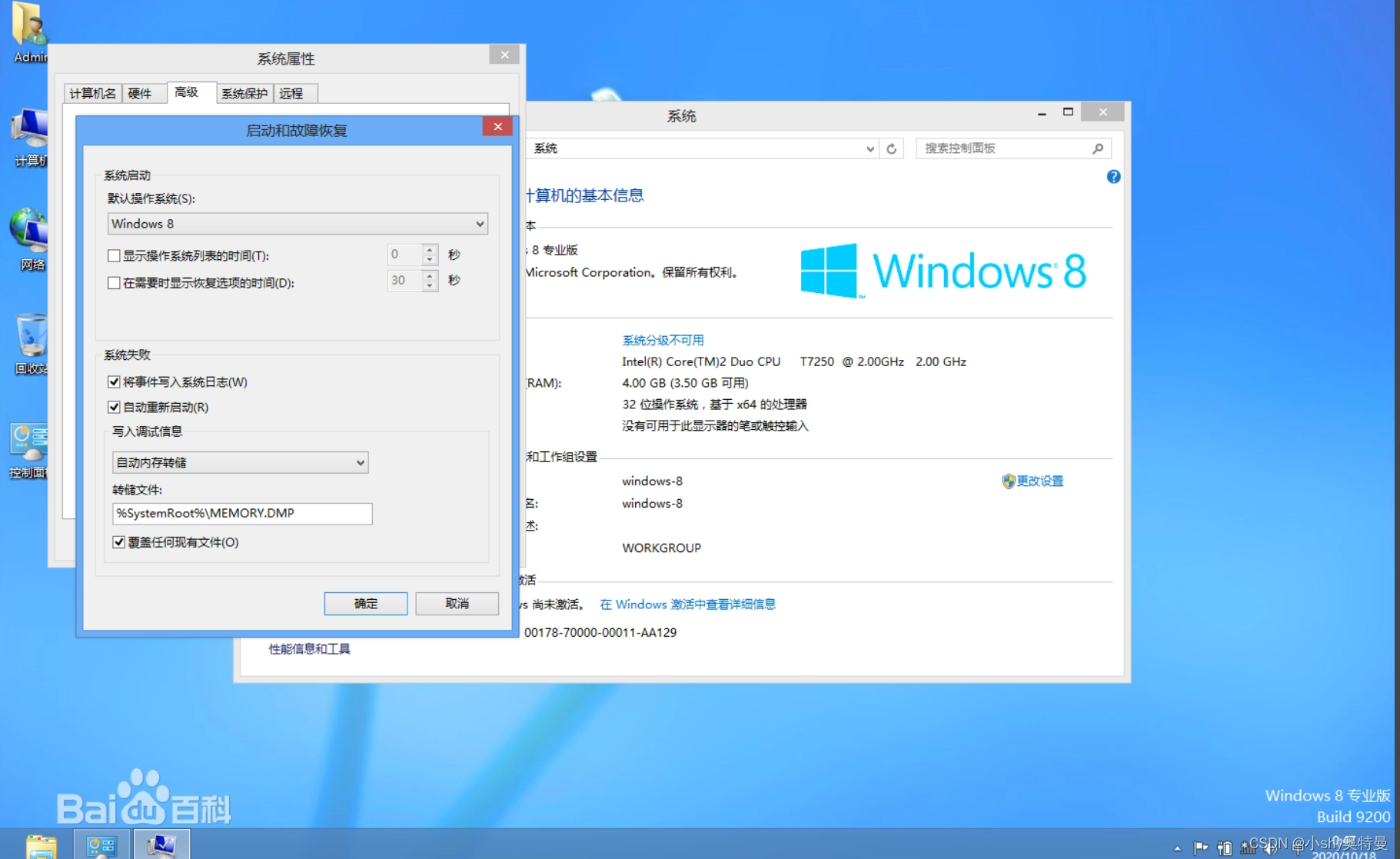Decrease the OS list time spinner value
This screenshot has width=1400, height=859.
[x=430, y=260]
